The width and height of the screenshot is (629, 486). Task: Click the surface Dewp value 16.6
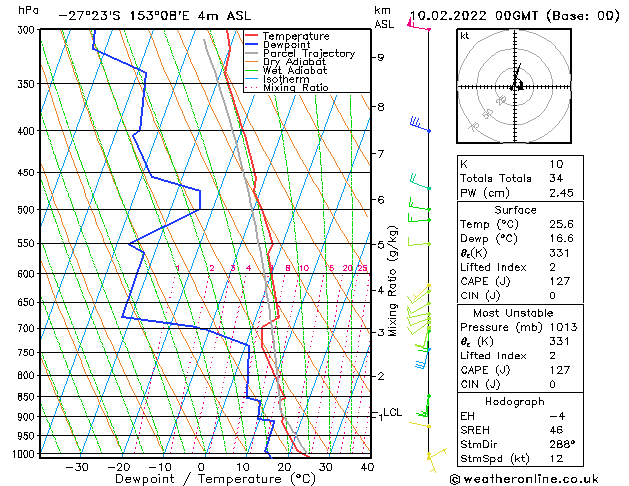(561, 239)
